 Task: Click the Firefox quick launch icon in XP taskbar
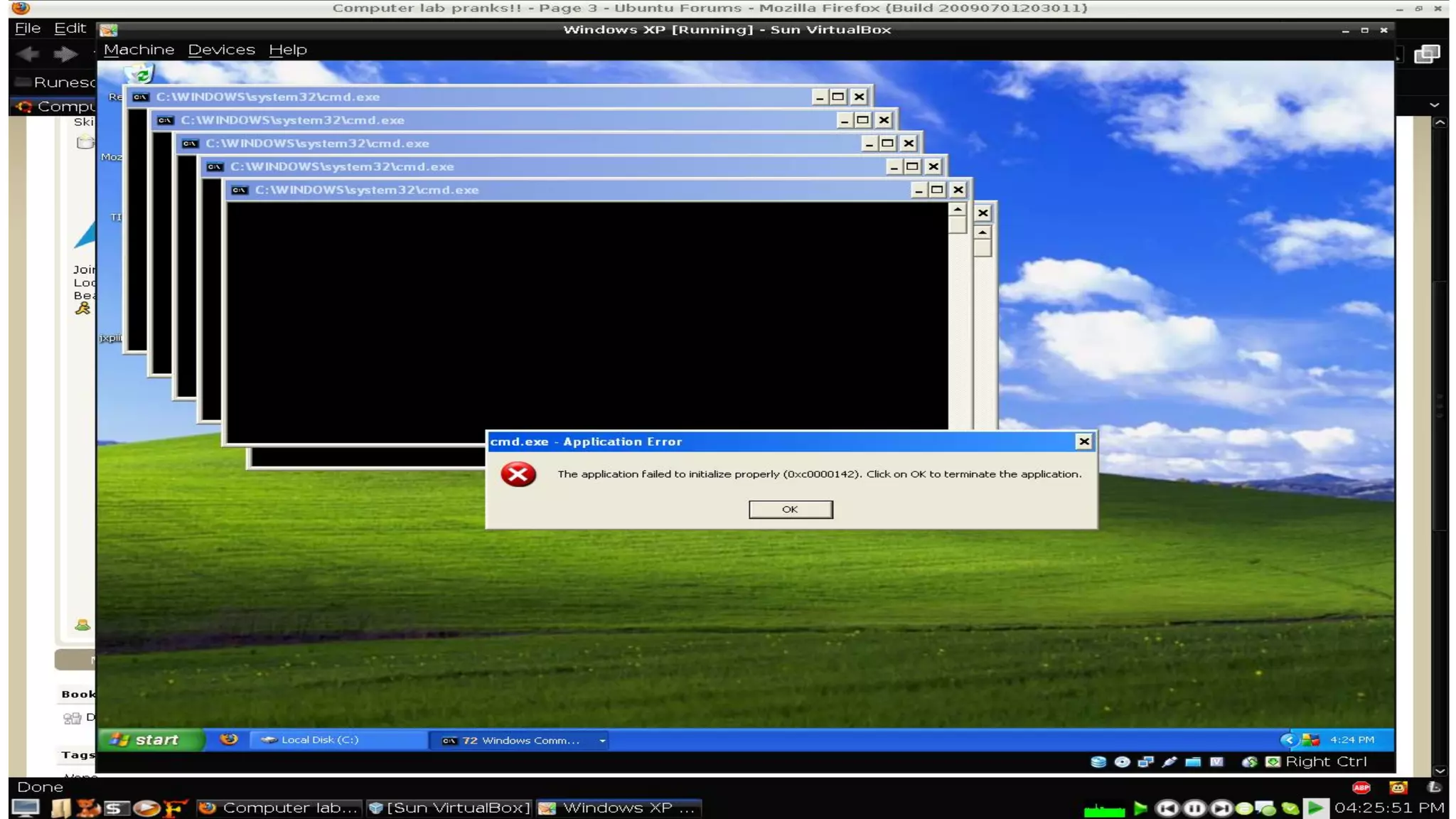(x=228, y=739)
